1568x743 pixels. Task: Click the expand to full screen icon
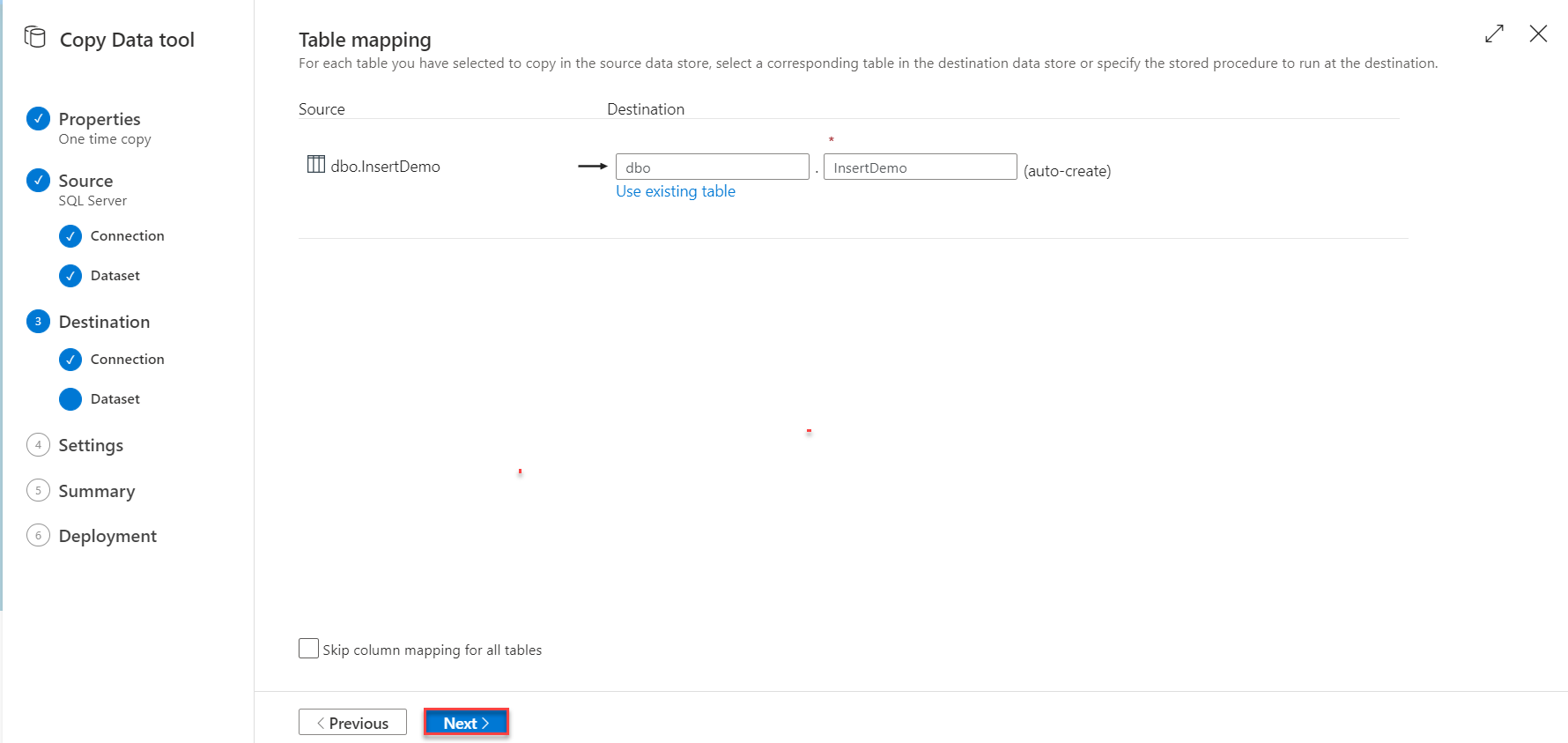(x=1494, y=34)
